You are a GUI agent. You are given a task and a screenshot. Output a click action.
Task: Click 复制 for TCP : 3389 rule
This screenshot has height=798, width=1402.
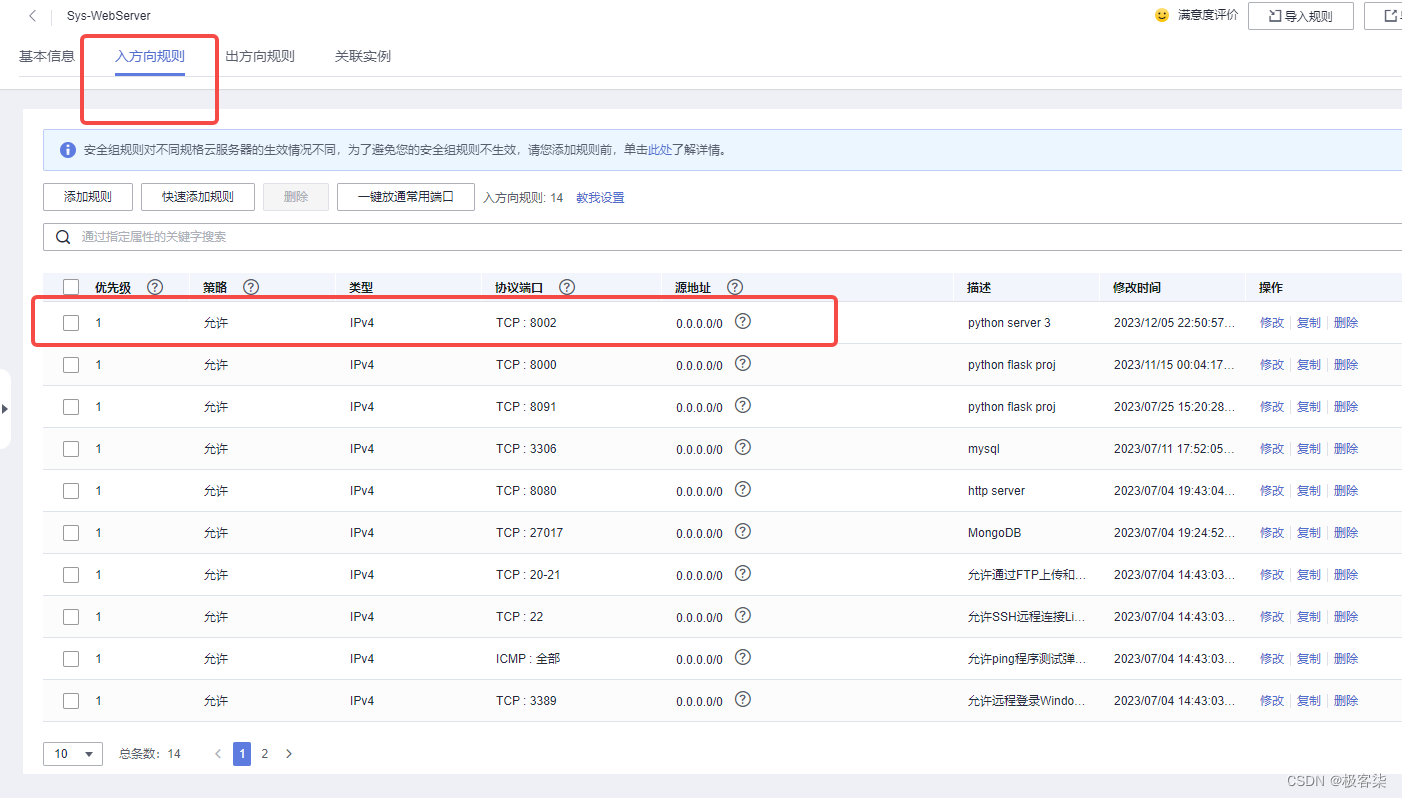1309,701
